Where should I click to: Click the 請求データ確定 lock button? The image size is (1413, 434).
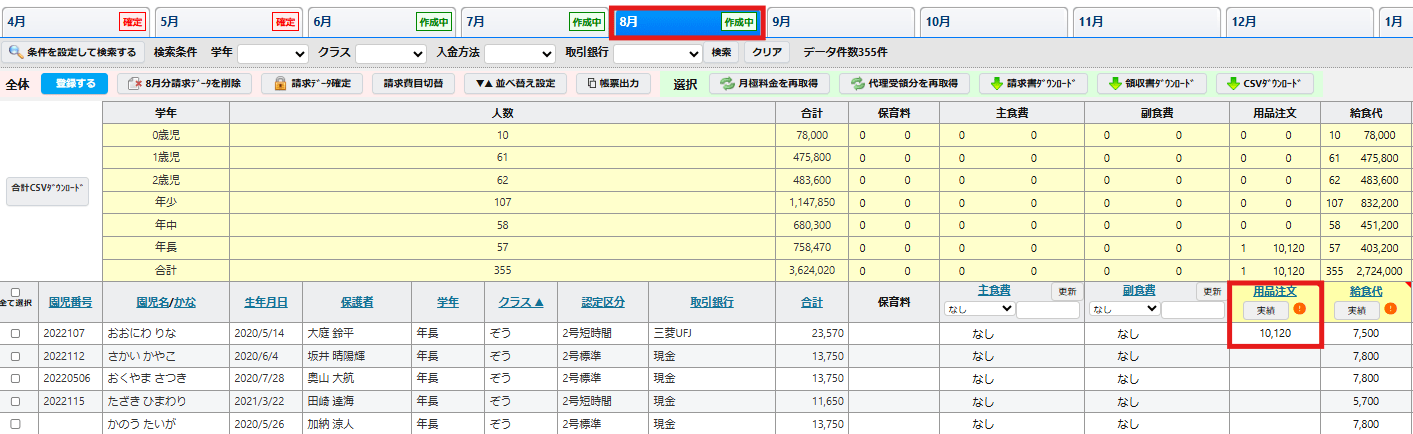coord(311,84)
